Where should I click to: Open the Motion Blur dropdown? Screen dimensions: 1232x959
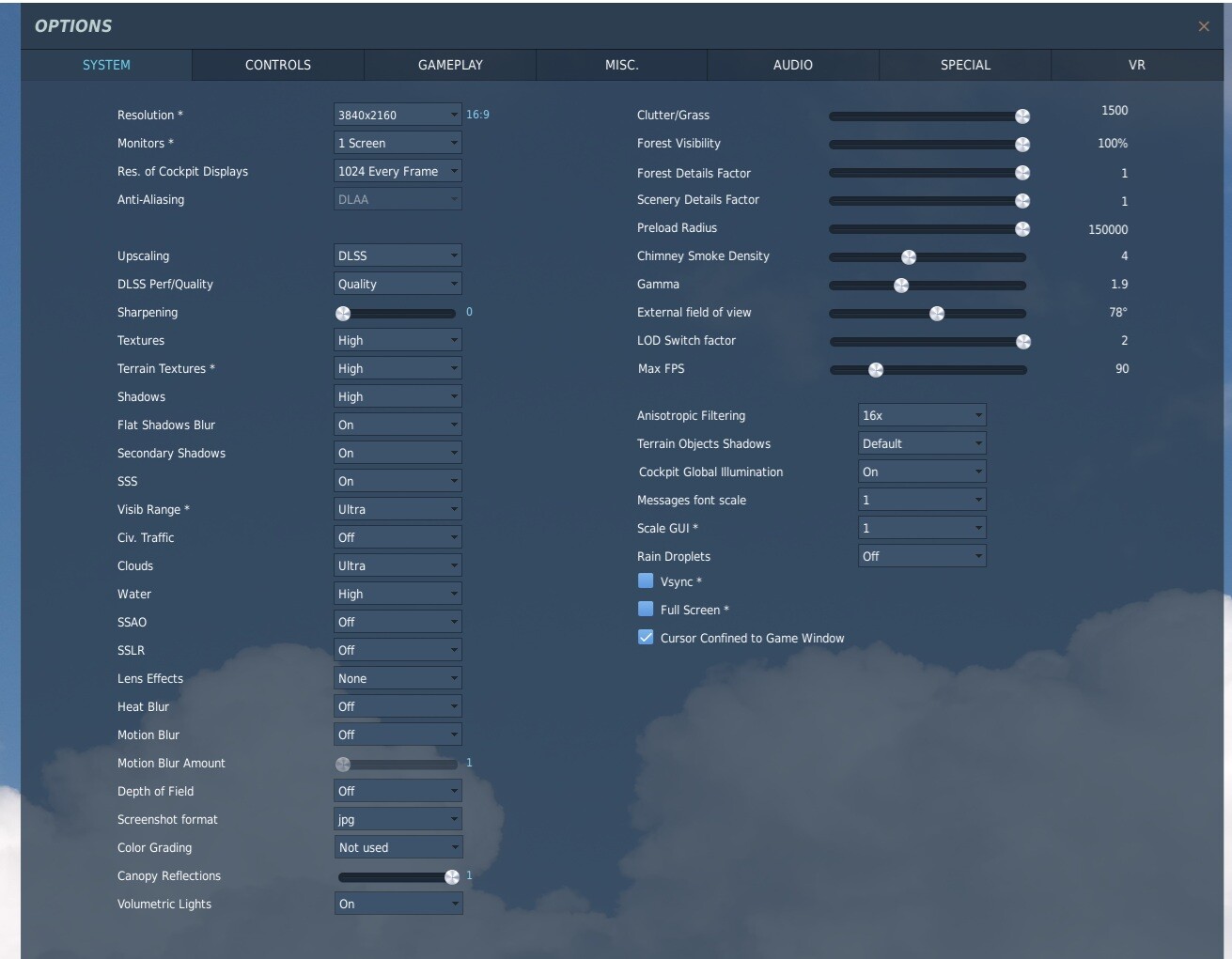point(398,735)
